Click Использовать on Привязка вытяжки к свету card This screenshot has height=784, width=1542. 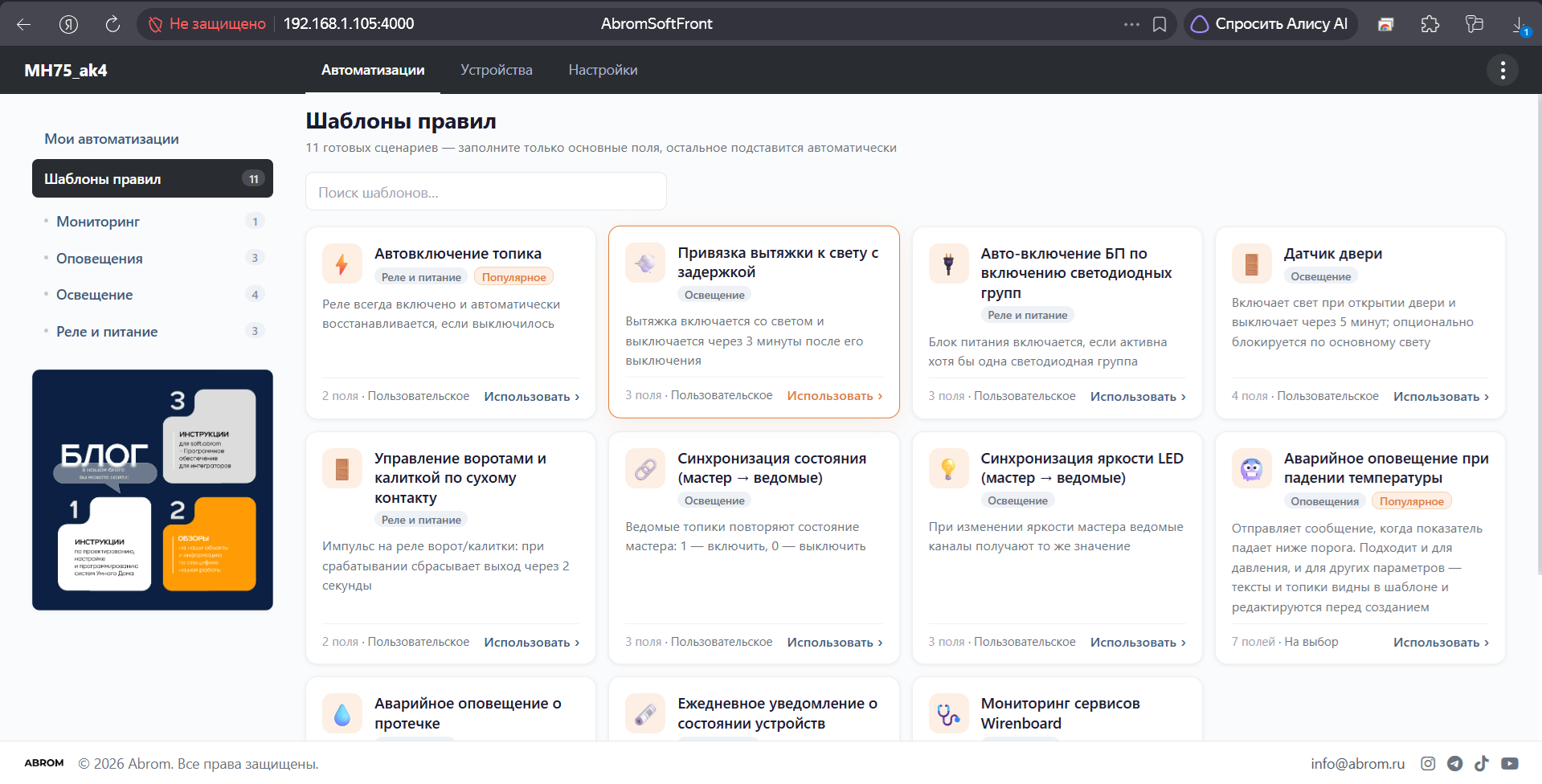(835, 396)
